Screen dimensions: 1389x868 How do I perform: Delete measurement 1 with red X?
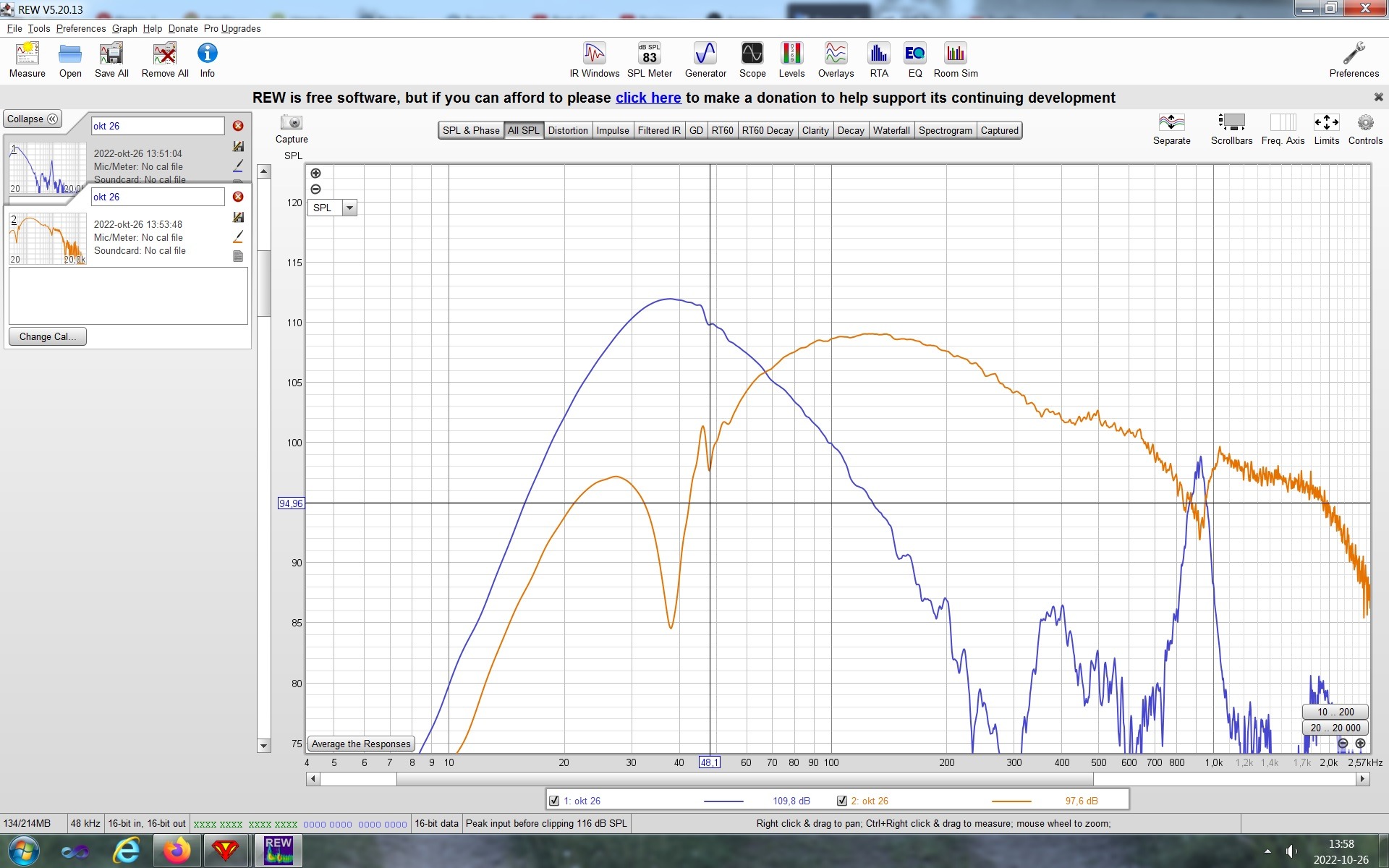[238, 126]
